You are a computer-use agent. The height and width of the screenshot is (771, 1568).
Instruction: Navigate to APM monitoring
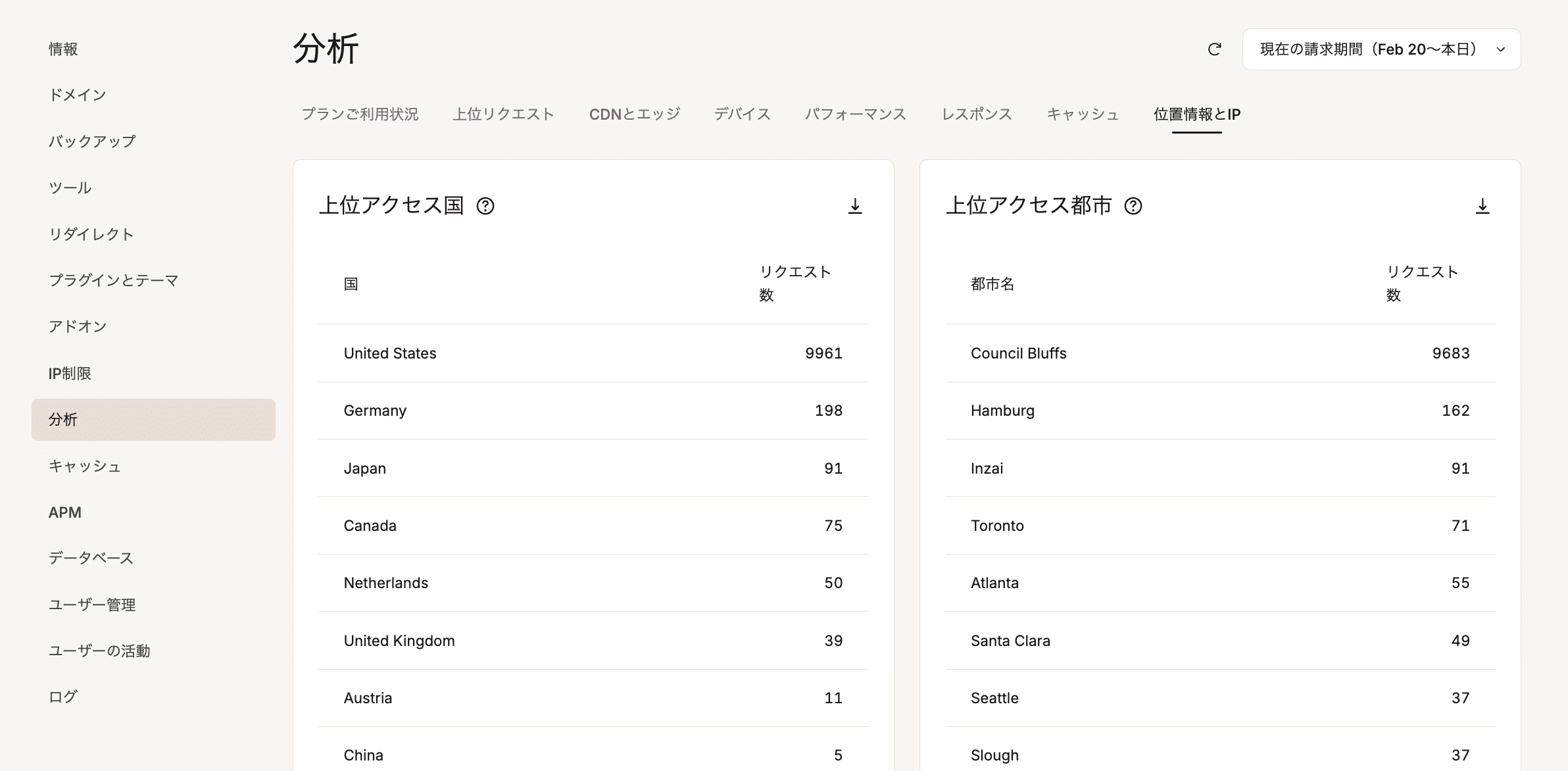pos(64,512)
